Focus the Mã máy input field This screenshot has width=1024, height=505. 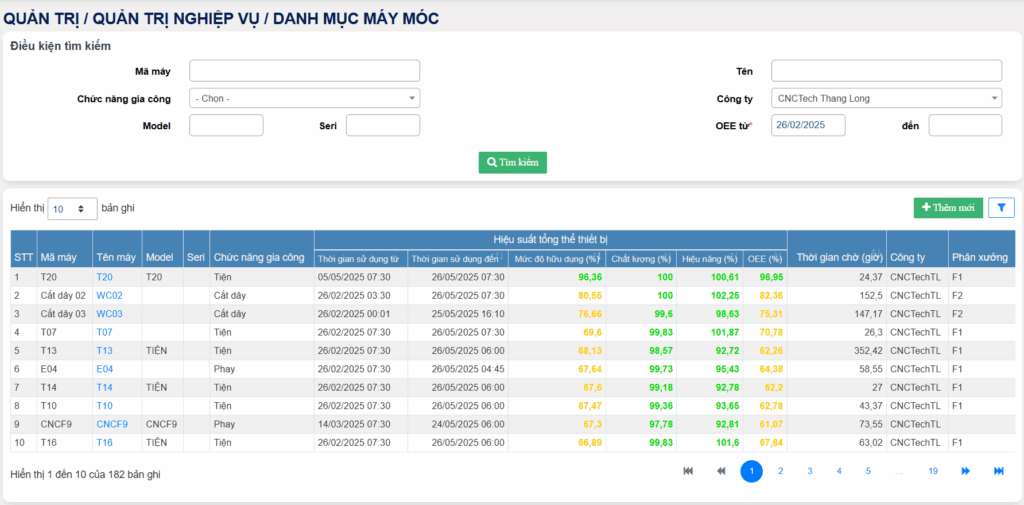304,71
